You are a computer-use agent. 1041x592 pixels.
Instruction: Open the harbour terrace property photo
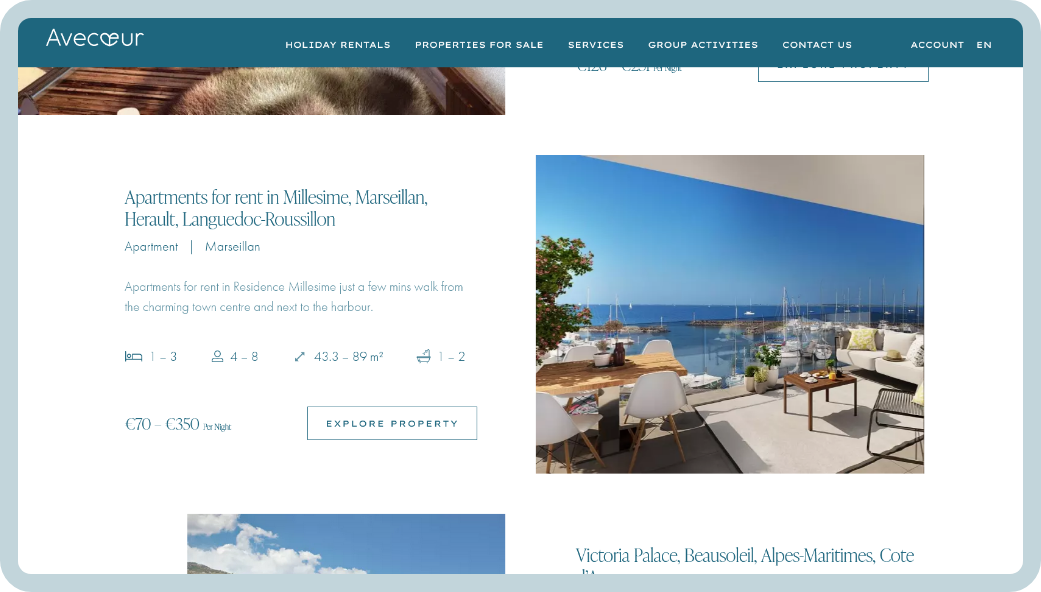click(730, 314)
